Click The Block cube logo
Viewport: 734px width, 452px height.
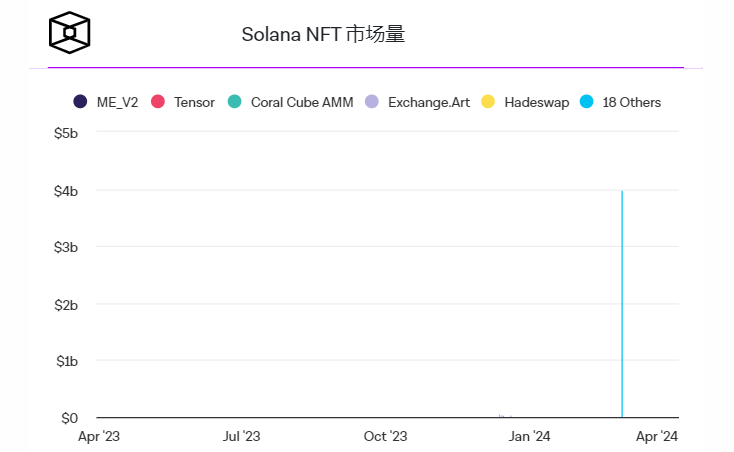(x=70, y=32)
